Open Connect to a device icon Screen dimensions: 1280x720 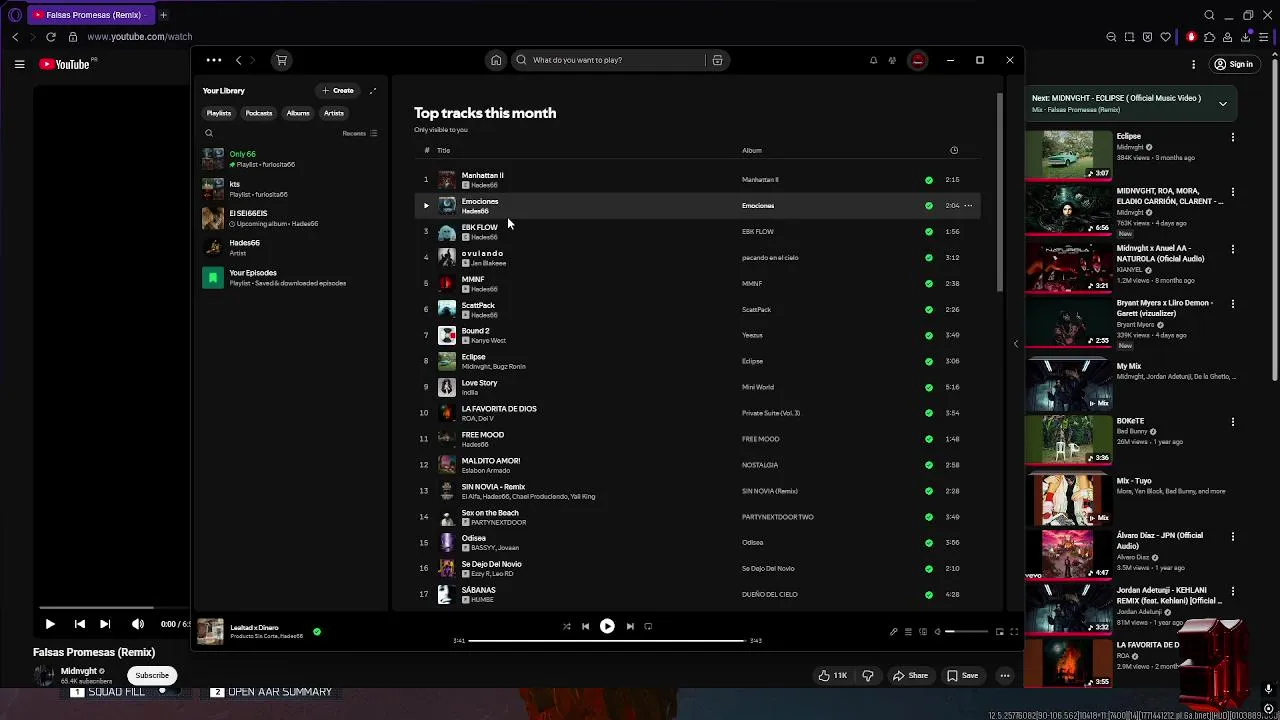tap(923, 632)
